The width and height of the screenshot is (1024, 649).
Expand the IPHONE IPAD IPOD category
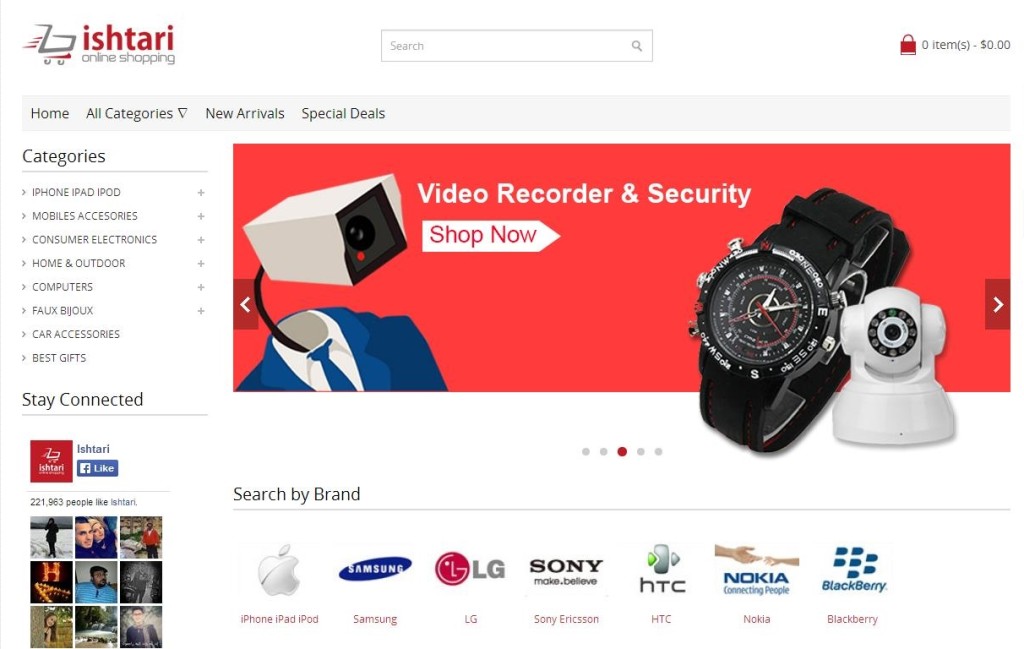pyautogui.click(x=201, y=193)
